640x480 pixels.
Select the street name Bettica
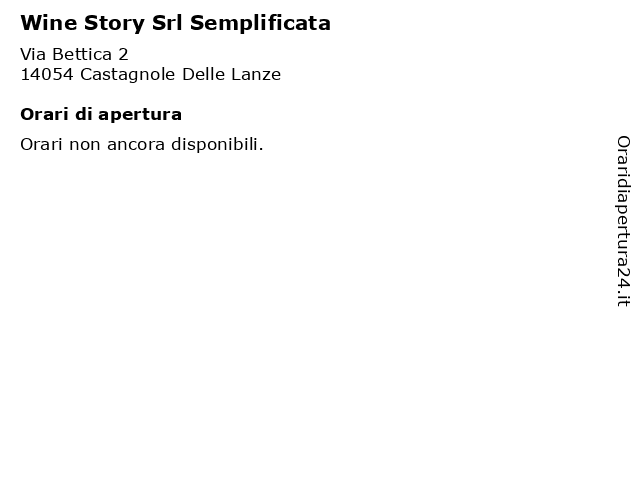point(82,54)
